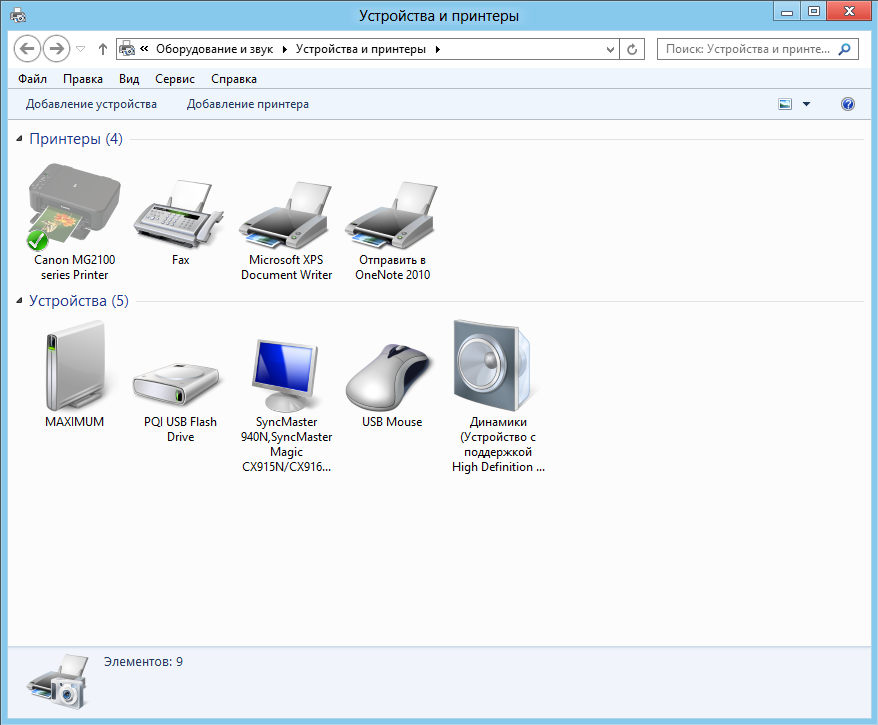Viewport: 878px width, 725px height.
Task: Go up one level with up arrow
Action: point(102,49)
